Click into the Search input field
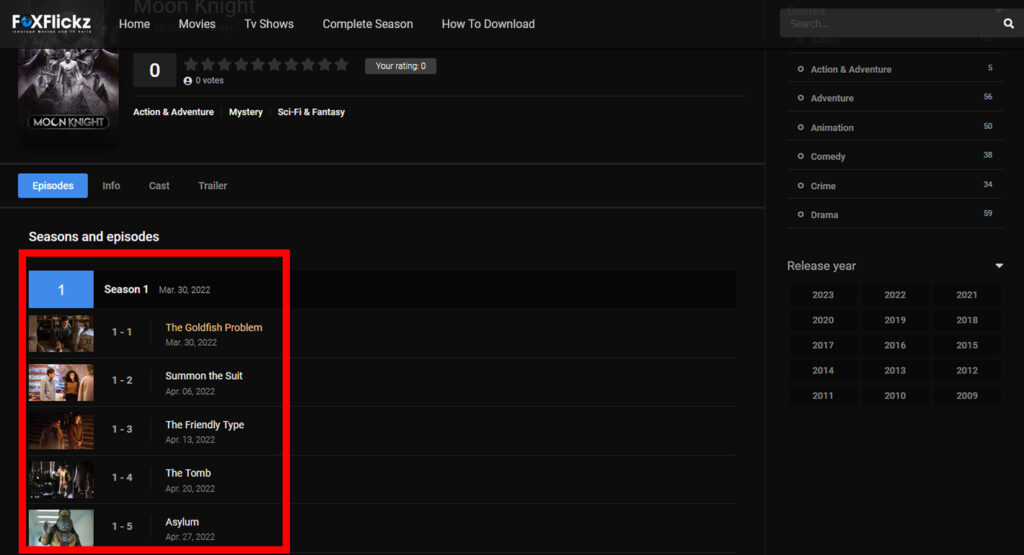The width and height of the screenshot is (1024, 555). 891,24
